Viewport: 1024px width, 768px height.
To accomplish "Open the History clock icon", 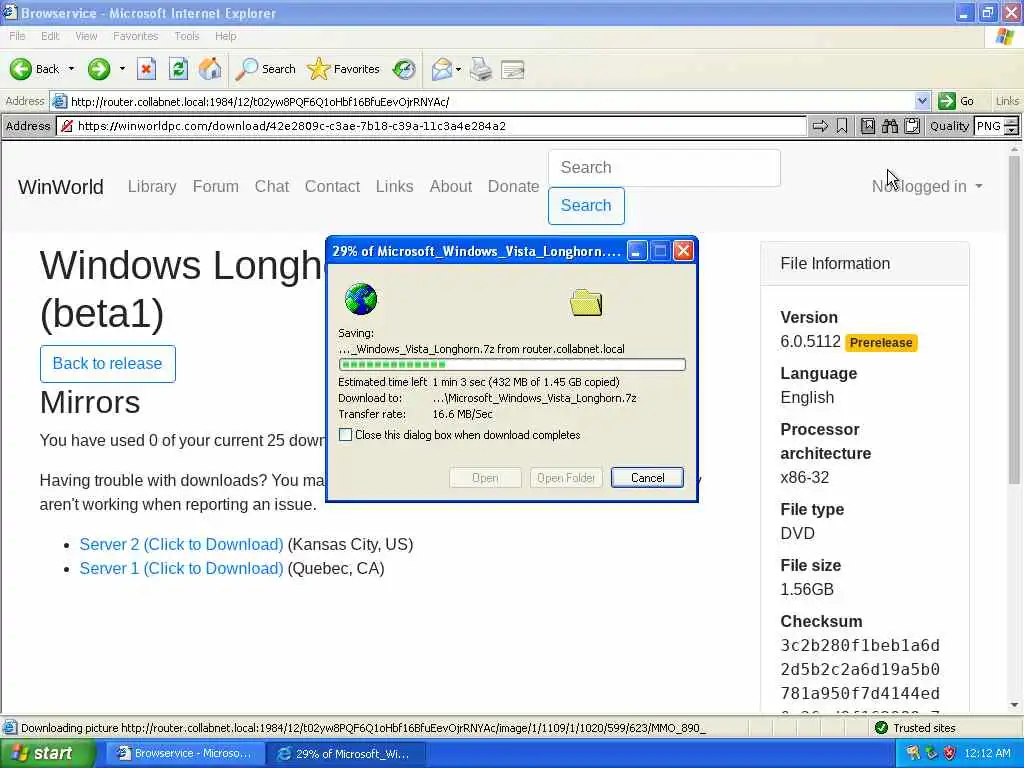I will [404, 69].
